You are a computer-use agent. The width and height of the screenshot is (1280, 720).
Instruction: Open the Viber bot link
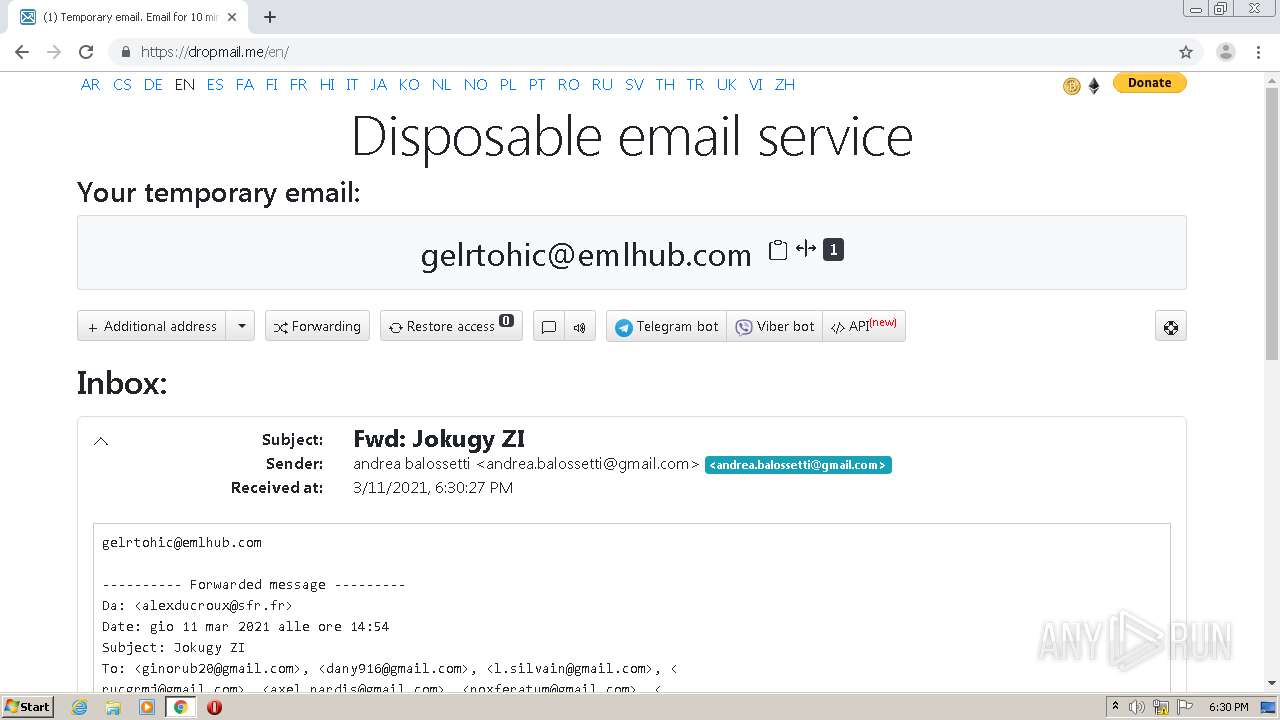click(x=775, y=326)
